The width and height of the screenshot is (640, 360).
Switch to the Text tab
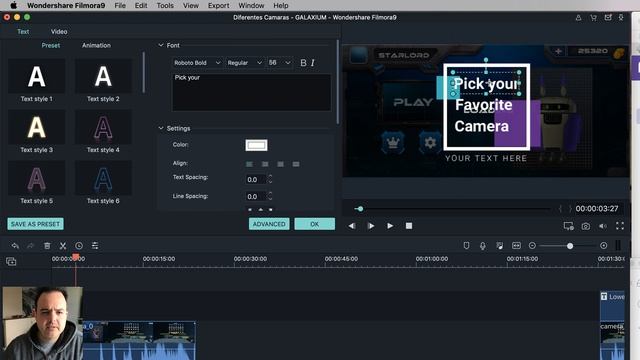23,31
